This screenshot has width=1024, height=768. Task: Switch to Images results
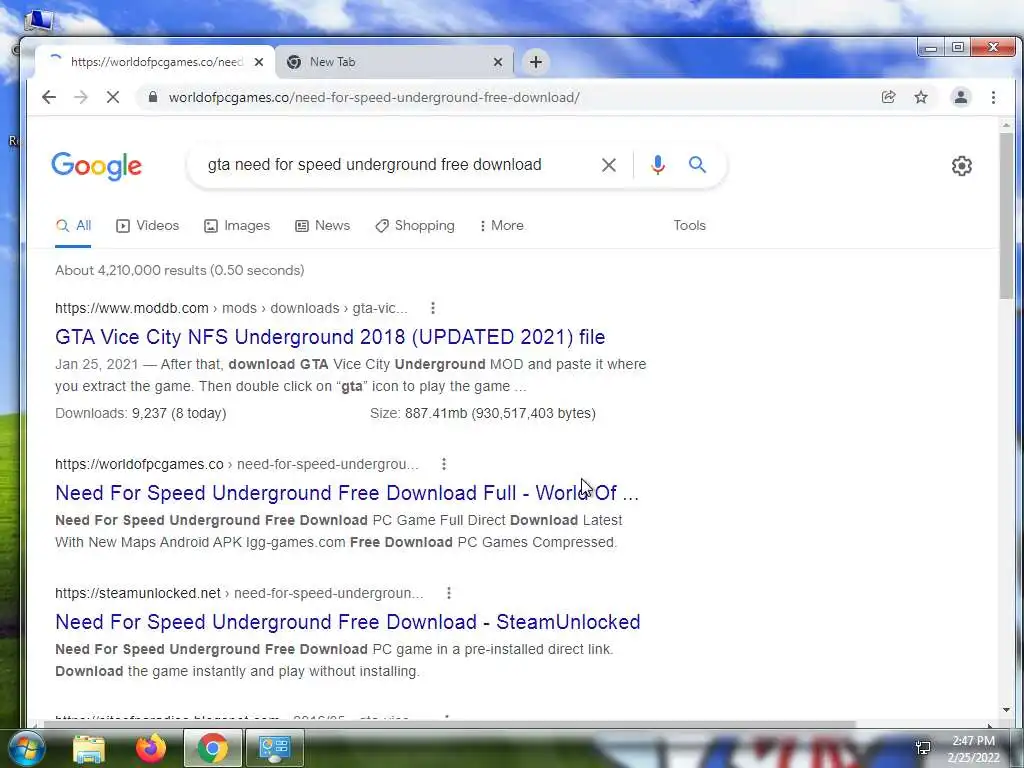coord(237,226)
